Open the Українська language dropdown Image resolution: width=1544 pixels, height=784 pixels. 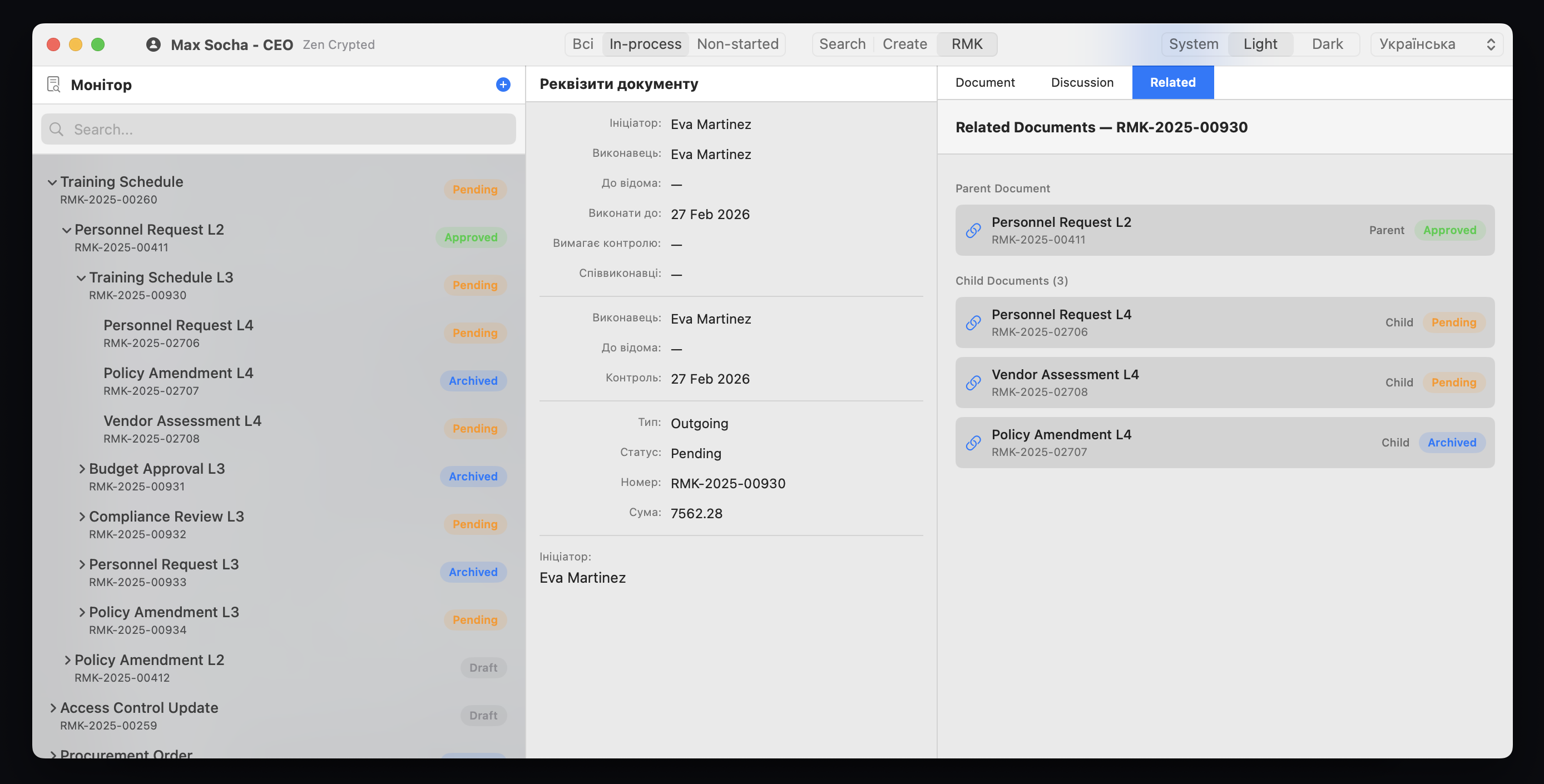[1436, 44]
